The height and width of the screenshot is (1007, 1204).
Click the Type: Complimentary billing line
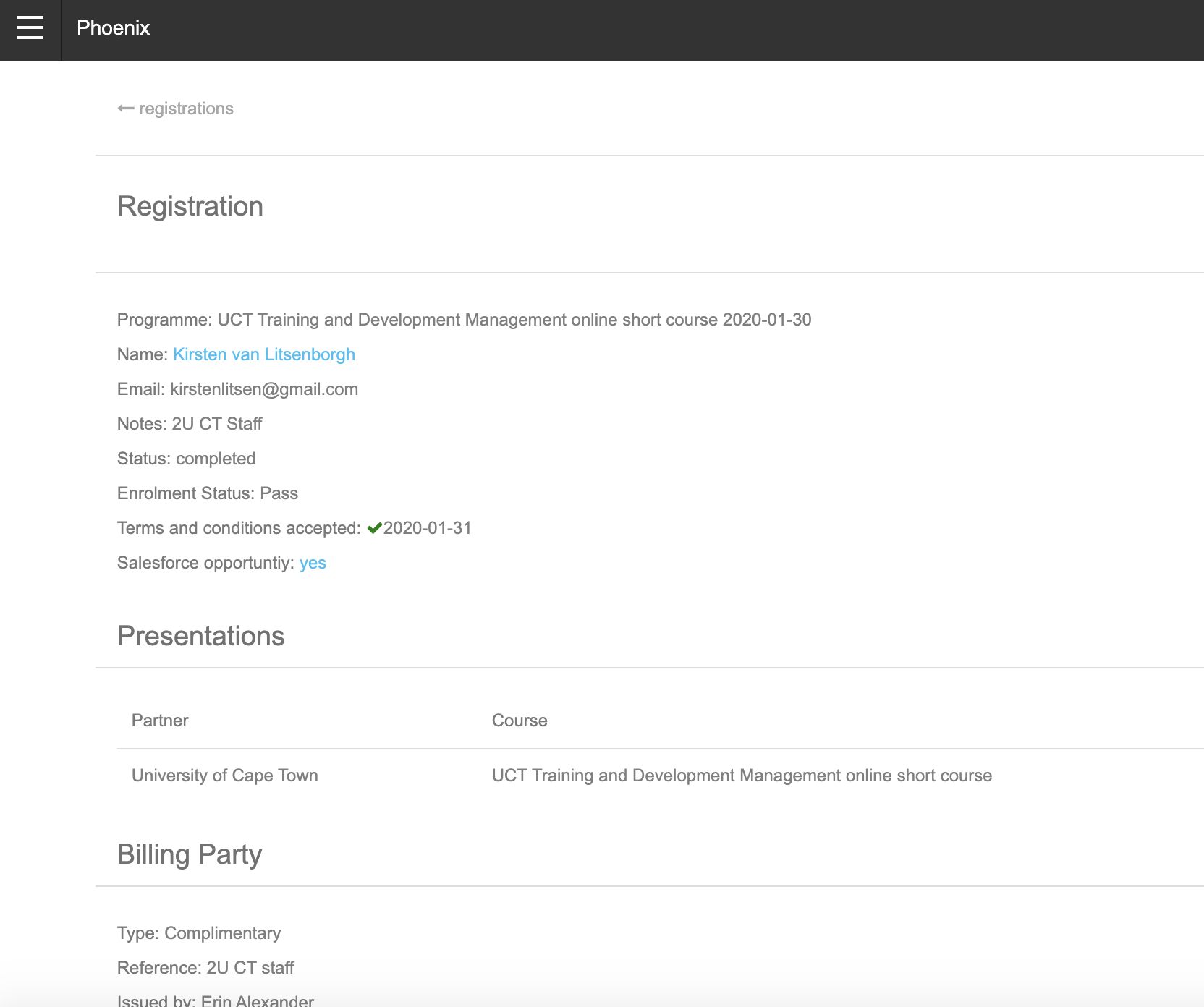click(x=199, y=933)
